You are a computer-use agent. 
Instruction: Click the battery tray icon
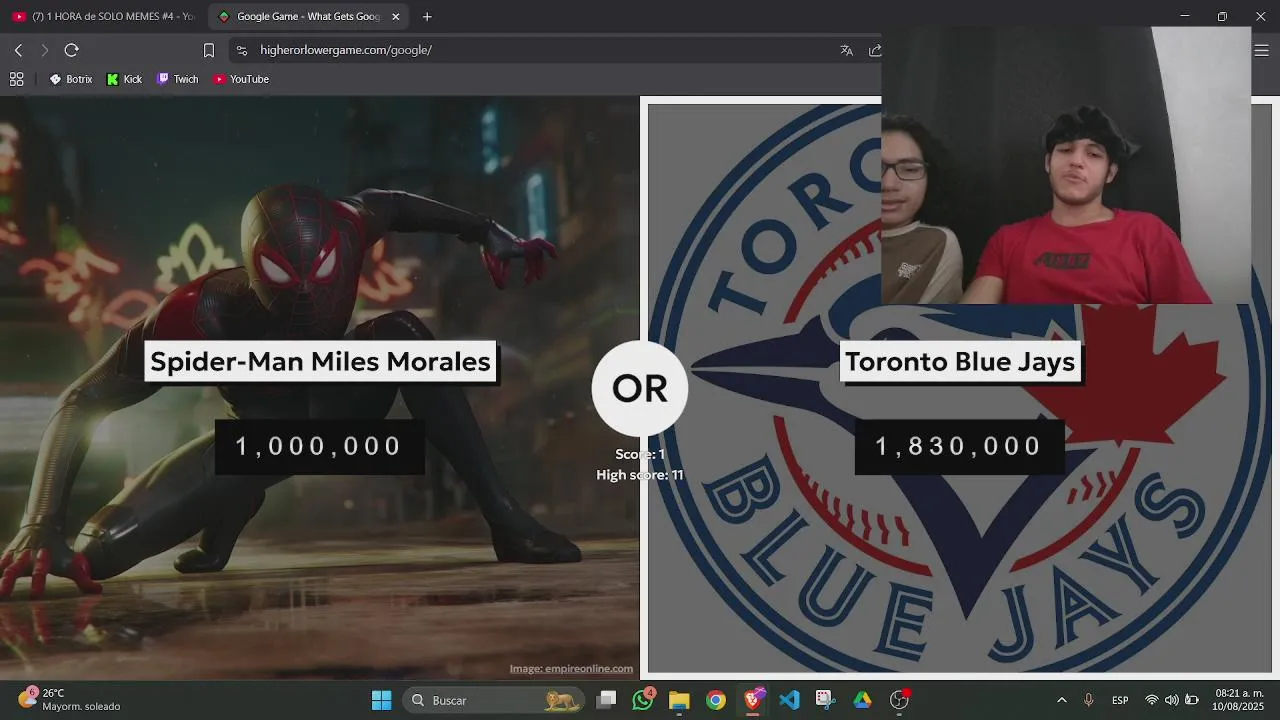pyautogui.click(x=1192, y=700)
